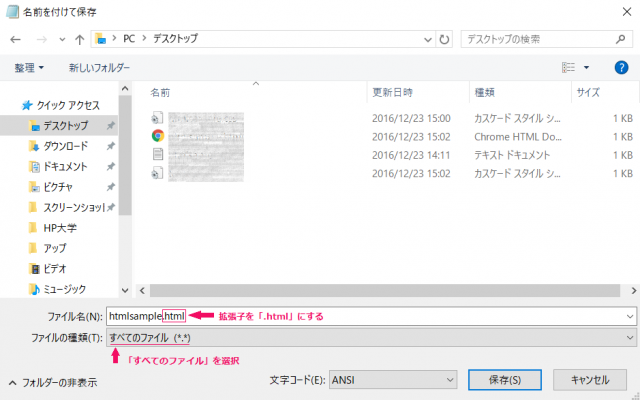Select CSS file dated 2016/12/23 15:02
Viewport: 640px width, 400px height.
[158, 173]
